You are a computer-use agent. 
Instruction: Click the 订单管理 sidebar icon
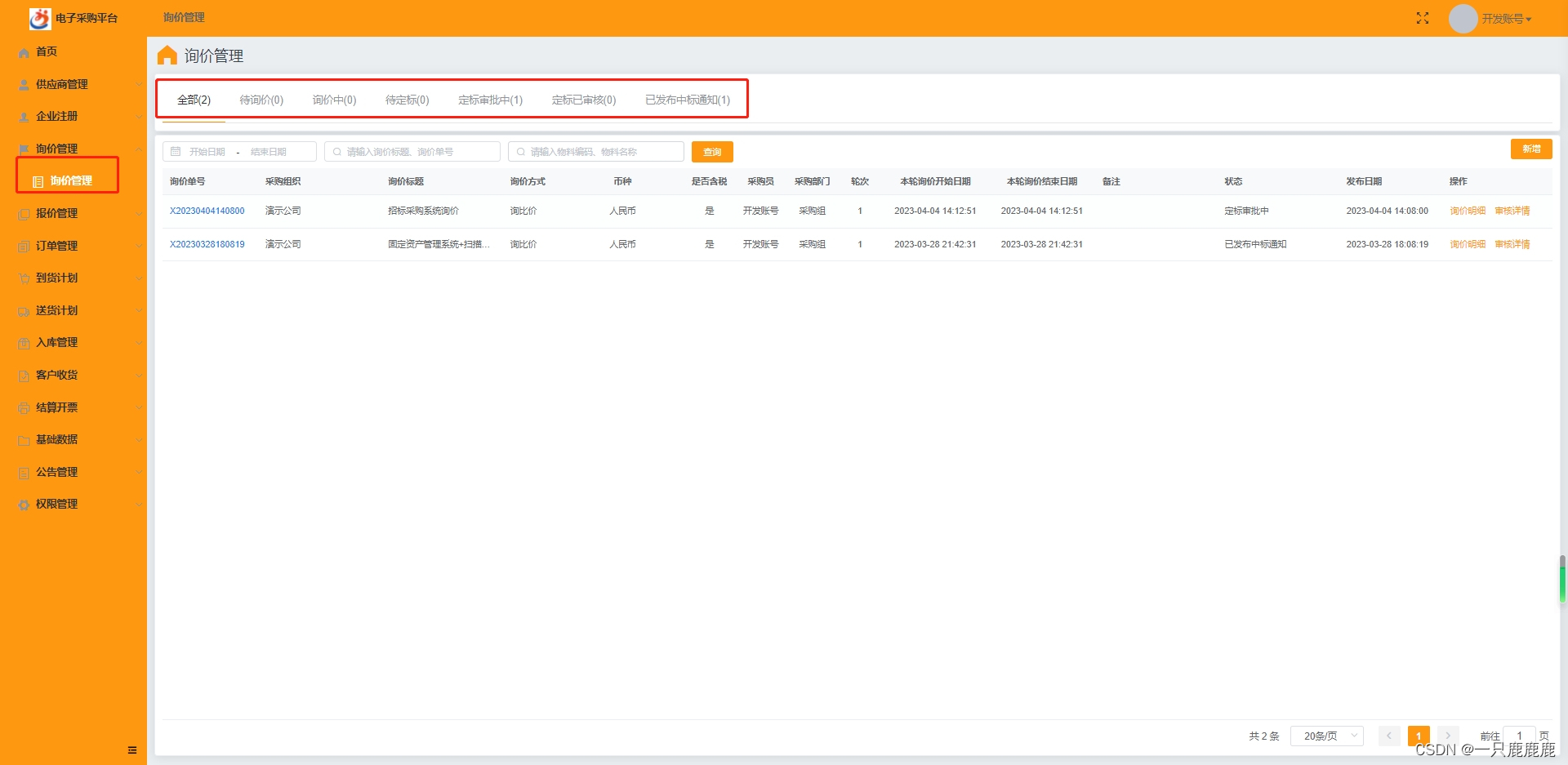(24, 247)
